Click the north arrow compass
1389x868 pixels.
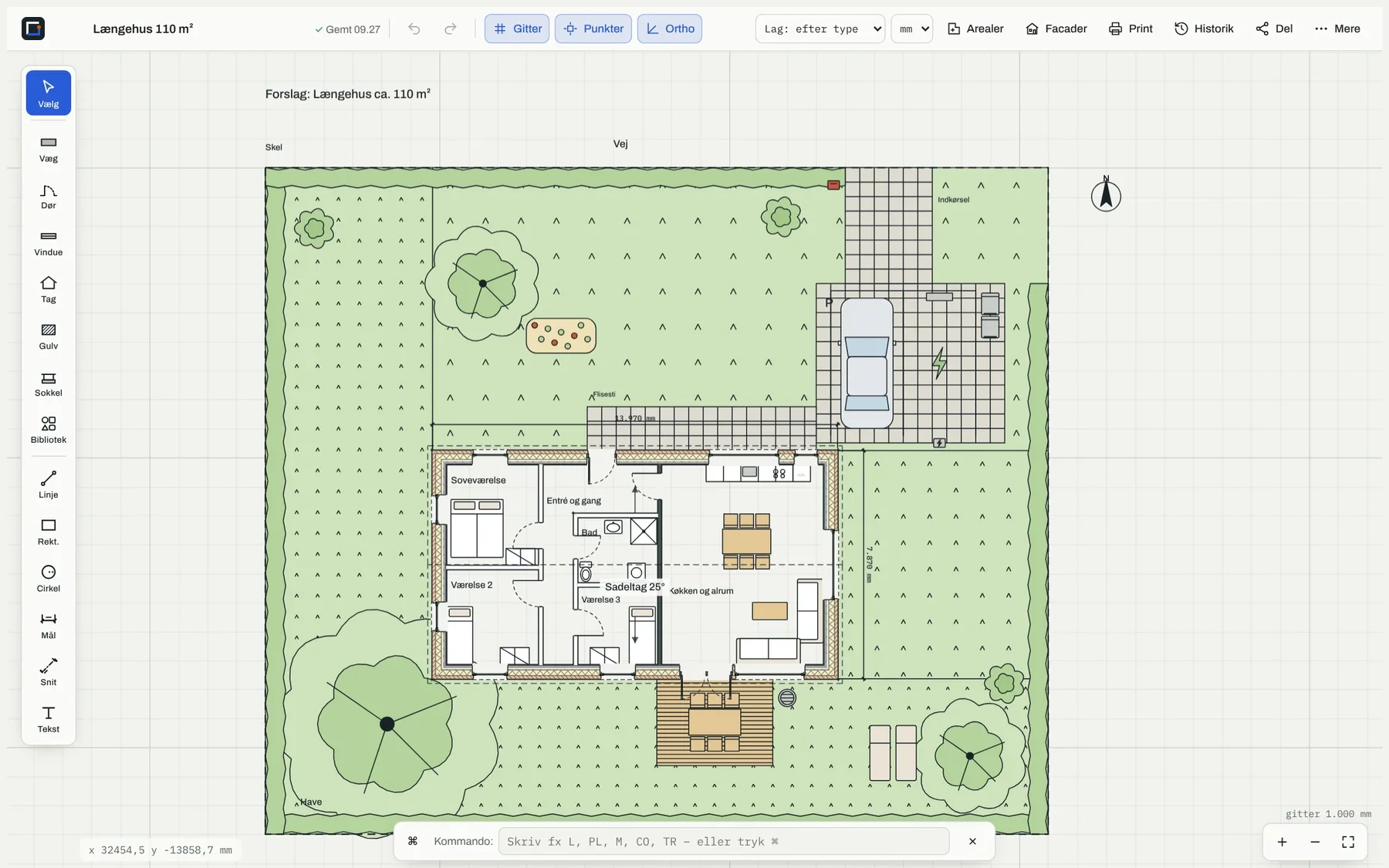[x=1106, y=195]
